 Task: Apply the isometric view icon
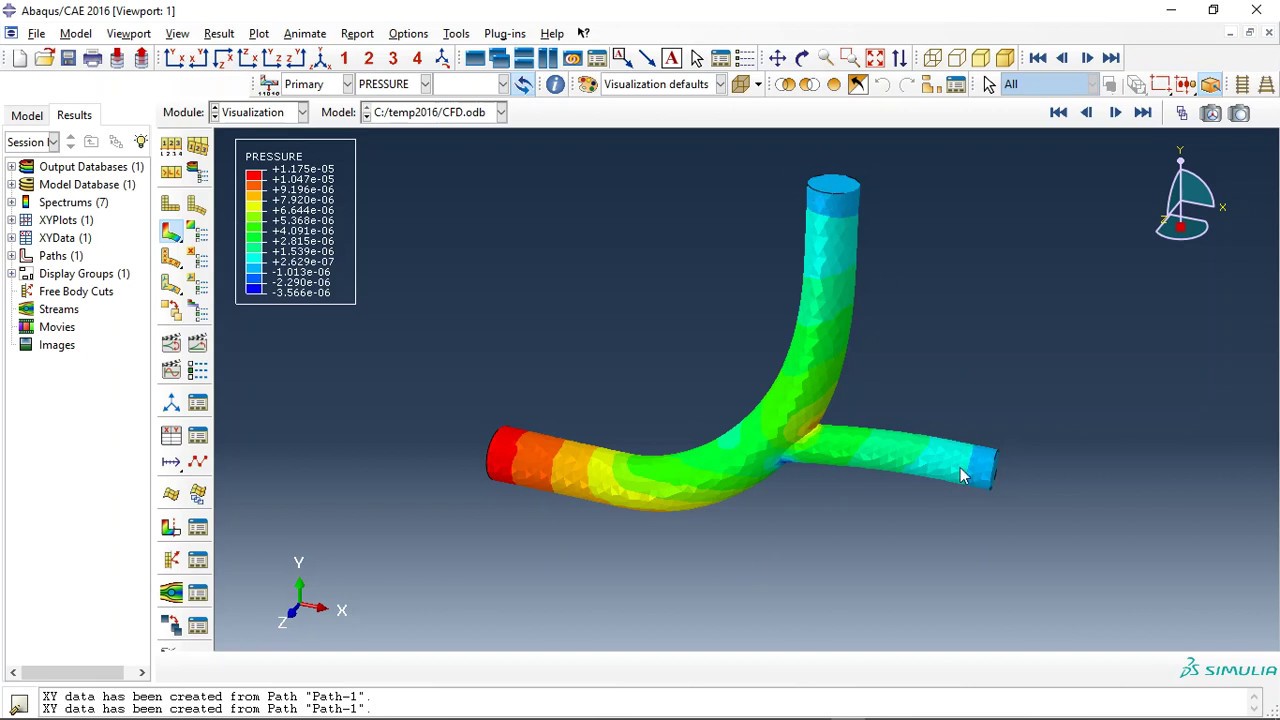(x=320, y=58)
